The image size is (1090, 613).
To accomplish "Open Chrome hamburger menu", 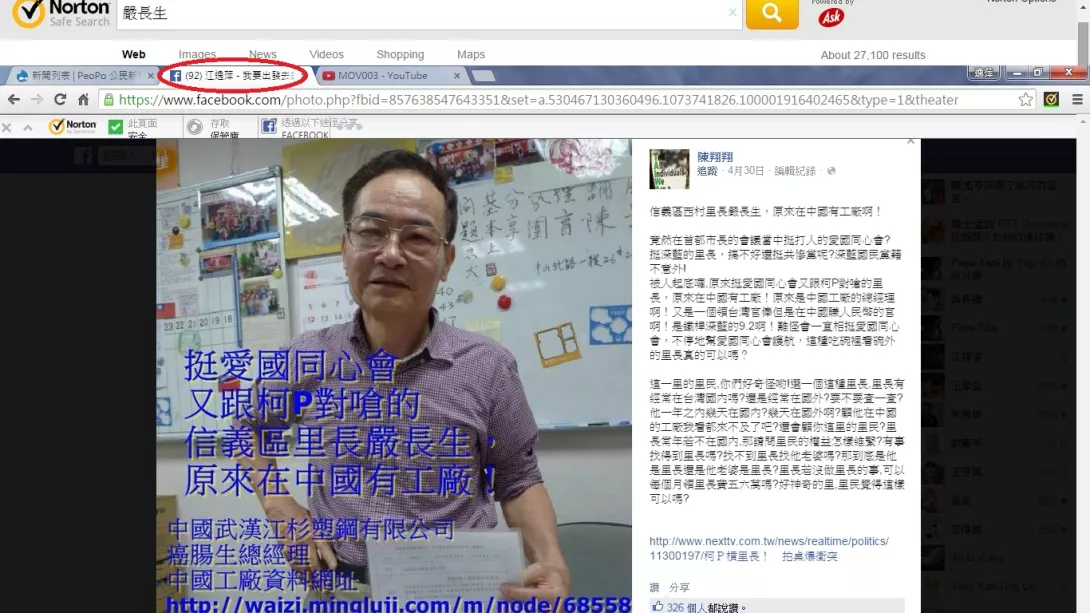I will 1077,99.
